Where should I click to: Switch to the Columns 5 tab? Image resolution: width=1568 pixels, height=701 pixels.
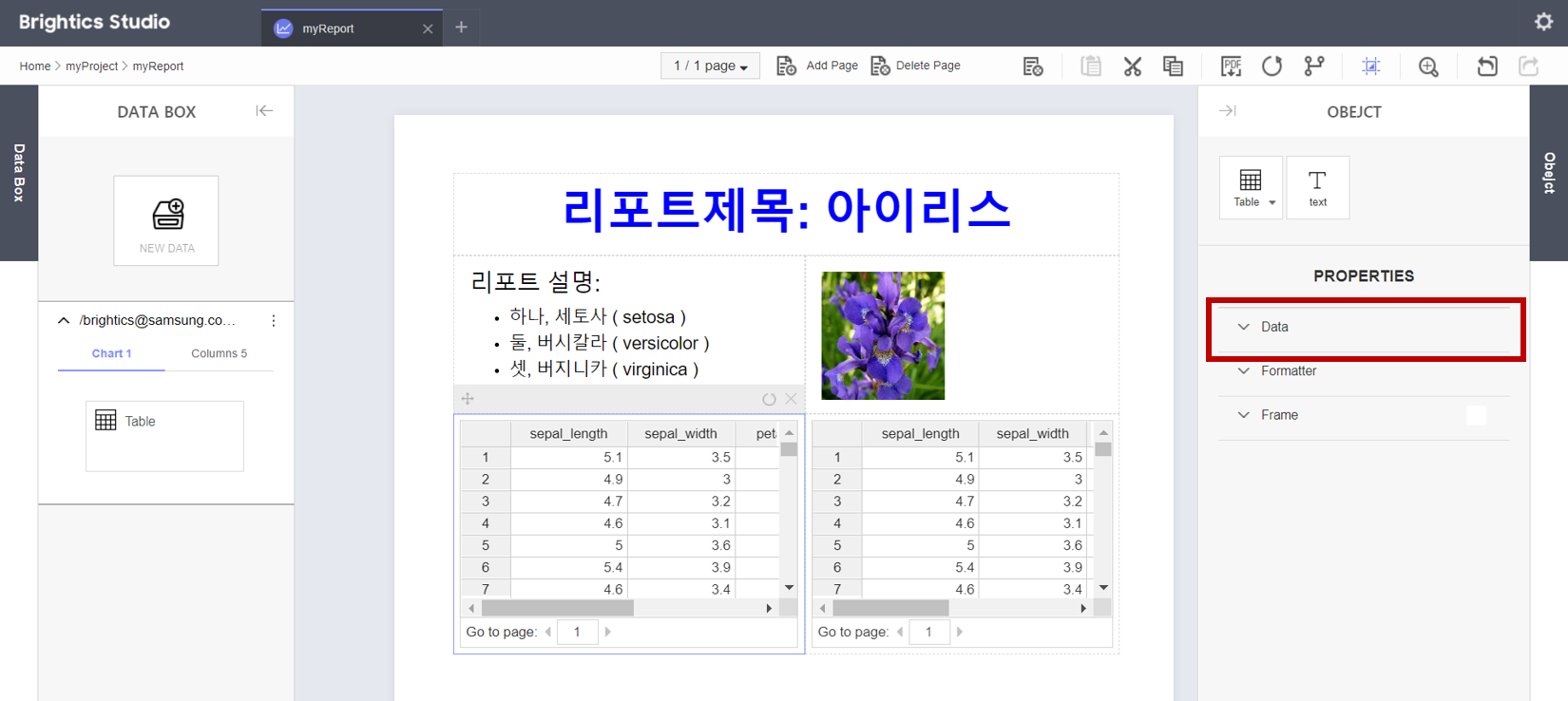[x=219, y=353]
